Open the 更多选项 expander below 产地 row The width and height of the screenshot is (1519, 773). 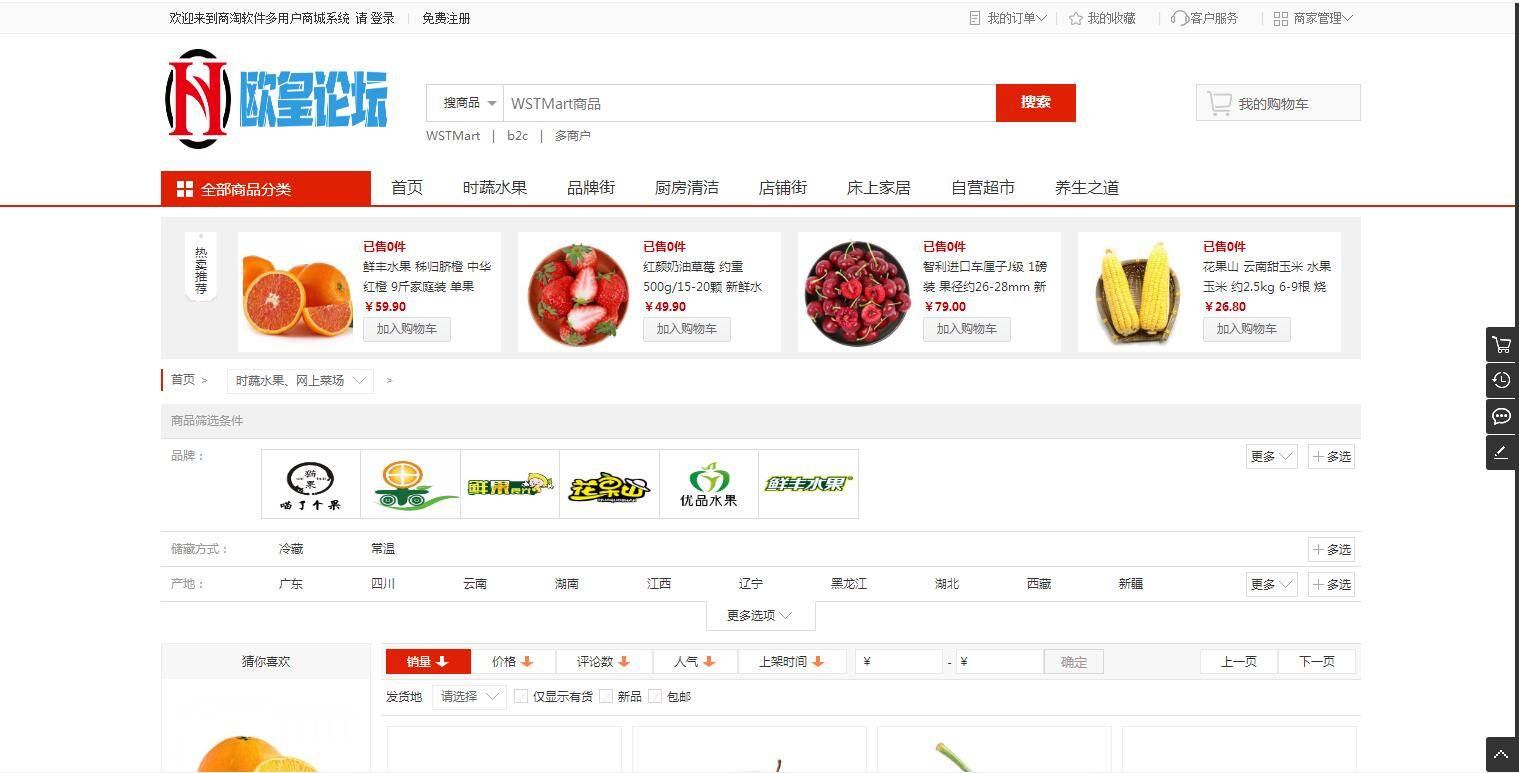click(758, 615)
